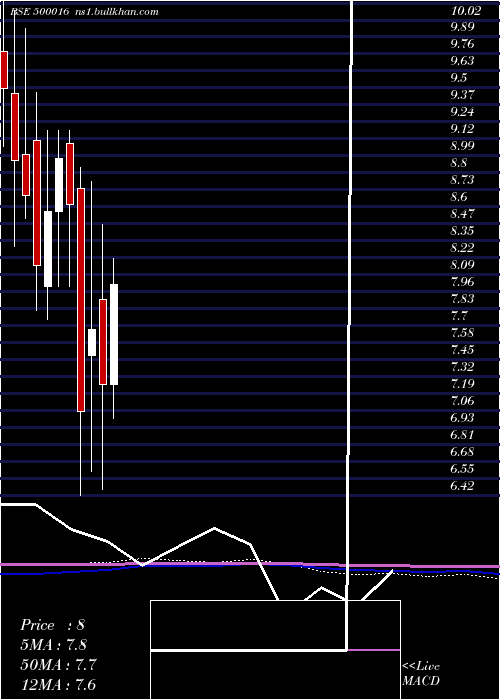The image size is (500, 700).
Task: Click the '12MA : 7.6' readout
Action: [x=58, y=684]
